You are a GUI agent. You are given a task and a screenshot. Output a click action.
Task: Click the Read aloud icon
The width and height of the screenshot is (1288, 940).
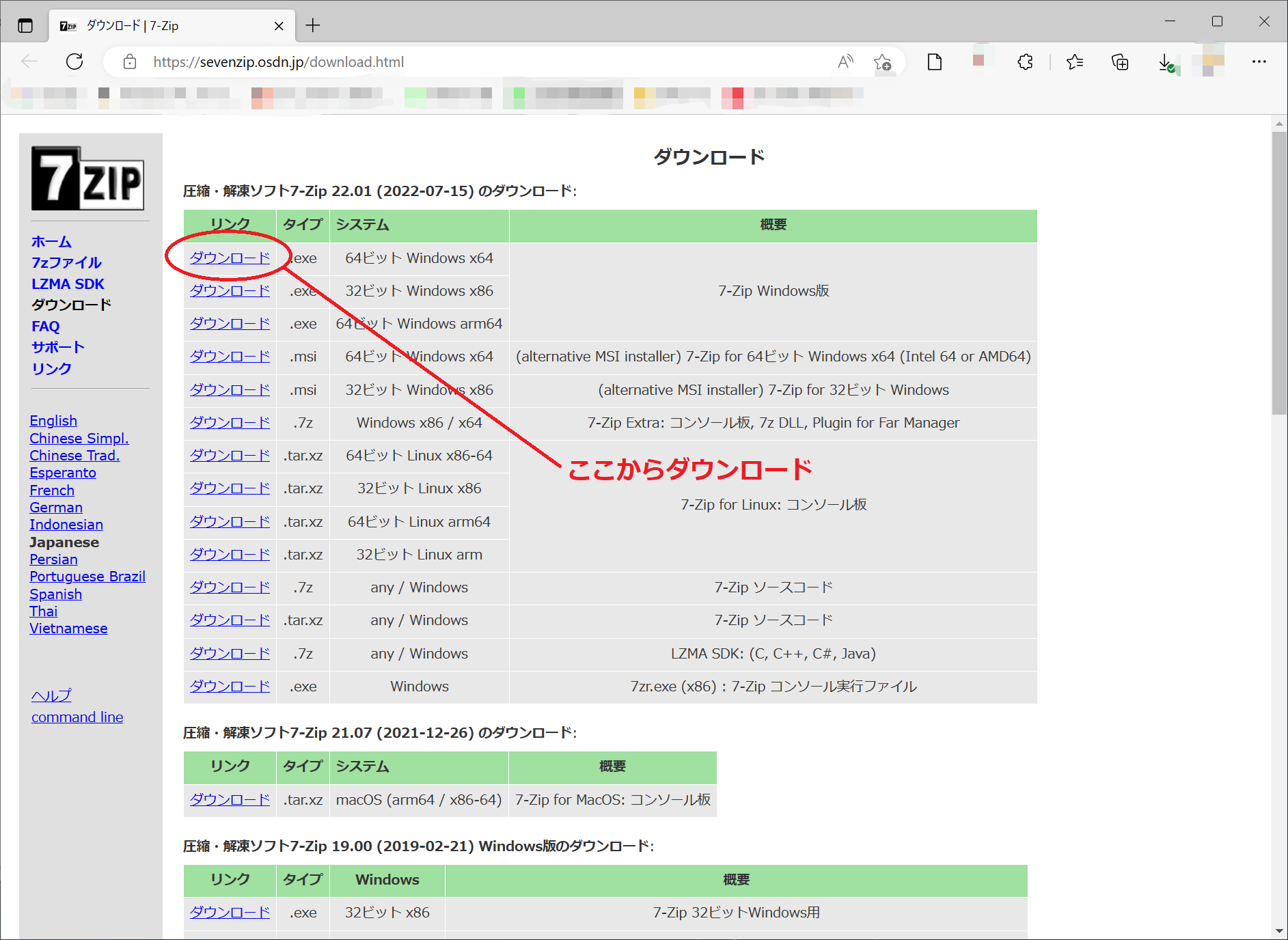[845, 62]
